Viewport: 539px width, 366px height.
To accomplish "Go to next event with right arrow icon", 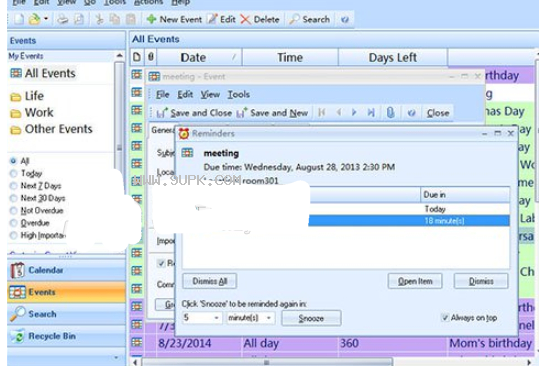I will click(x=354, y=113).
